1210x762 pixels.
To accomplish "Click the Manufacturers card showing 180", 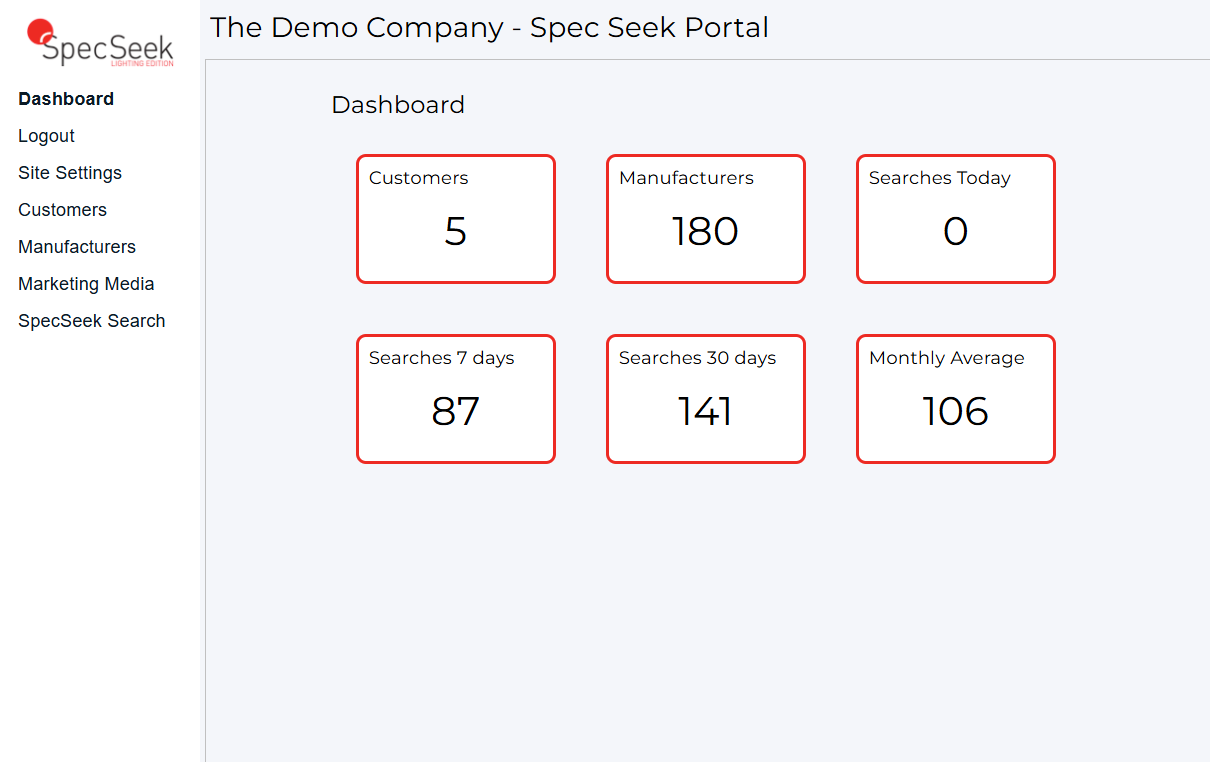I will click(x=706, y=219).
